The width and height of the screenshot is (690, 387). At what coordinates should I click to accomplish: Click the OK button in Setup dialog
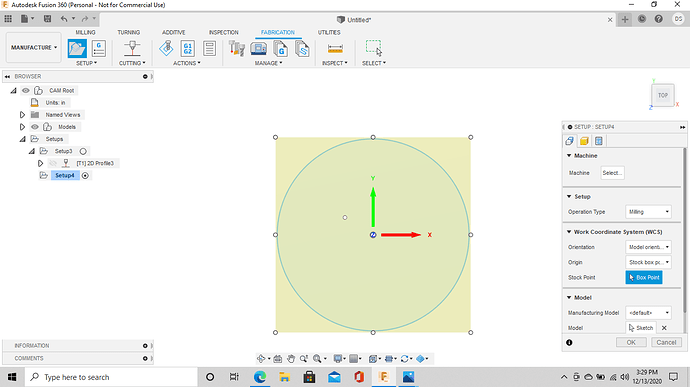pos(631,343)
